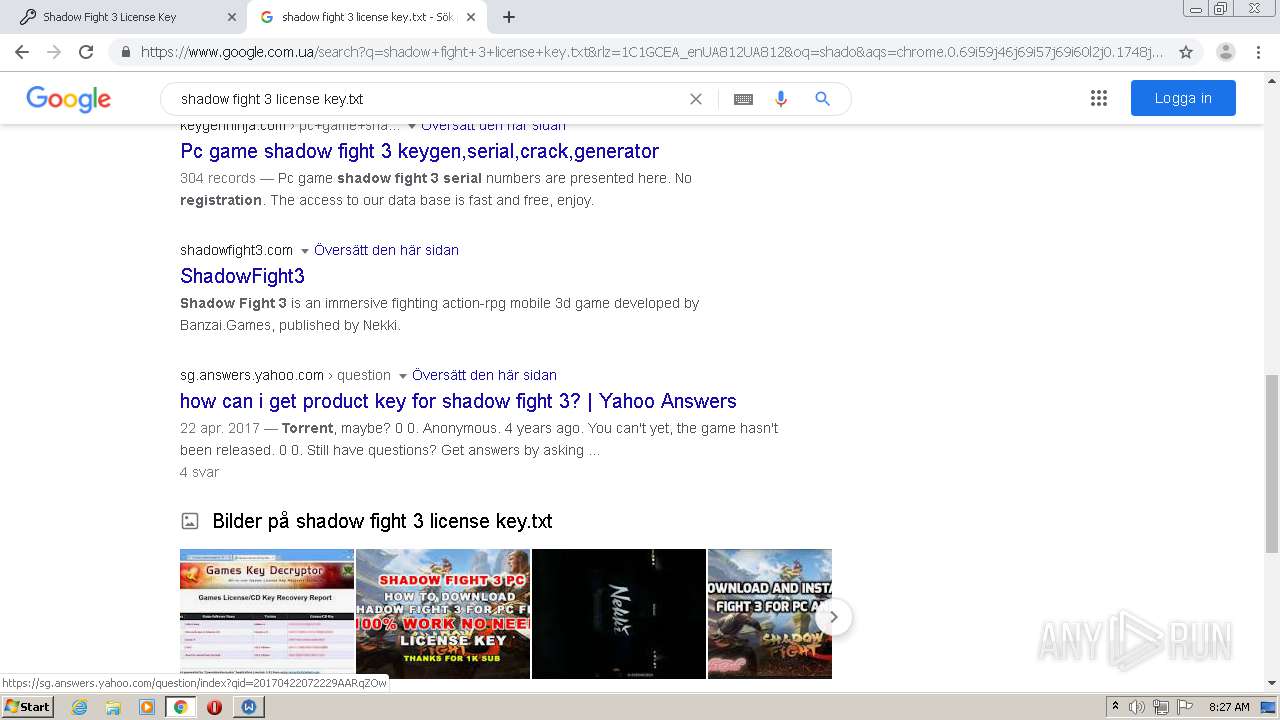Translate the shadowfight3.com result page
This screenshot has height=720, width=1280.
386,250
